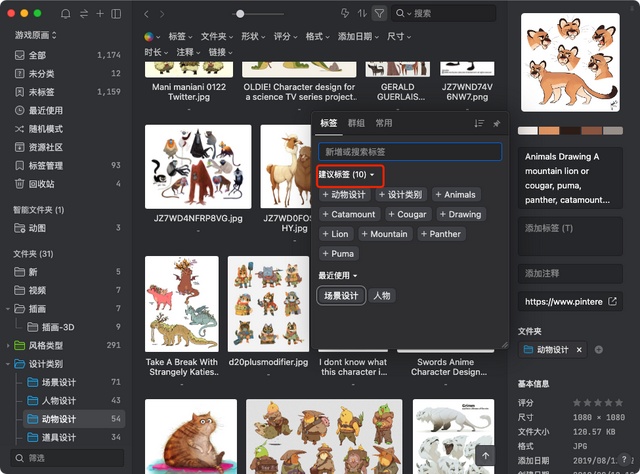This screenshot has width=640, height=474.
Task: Set rating with the fifth star
Action: point(619,403)
